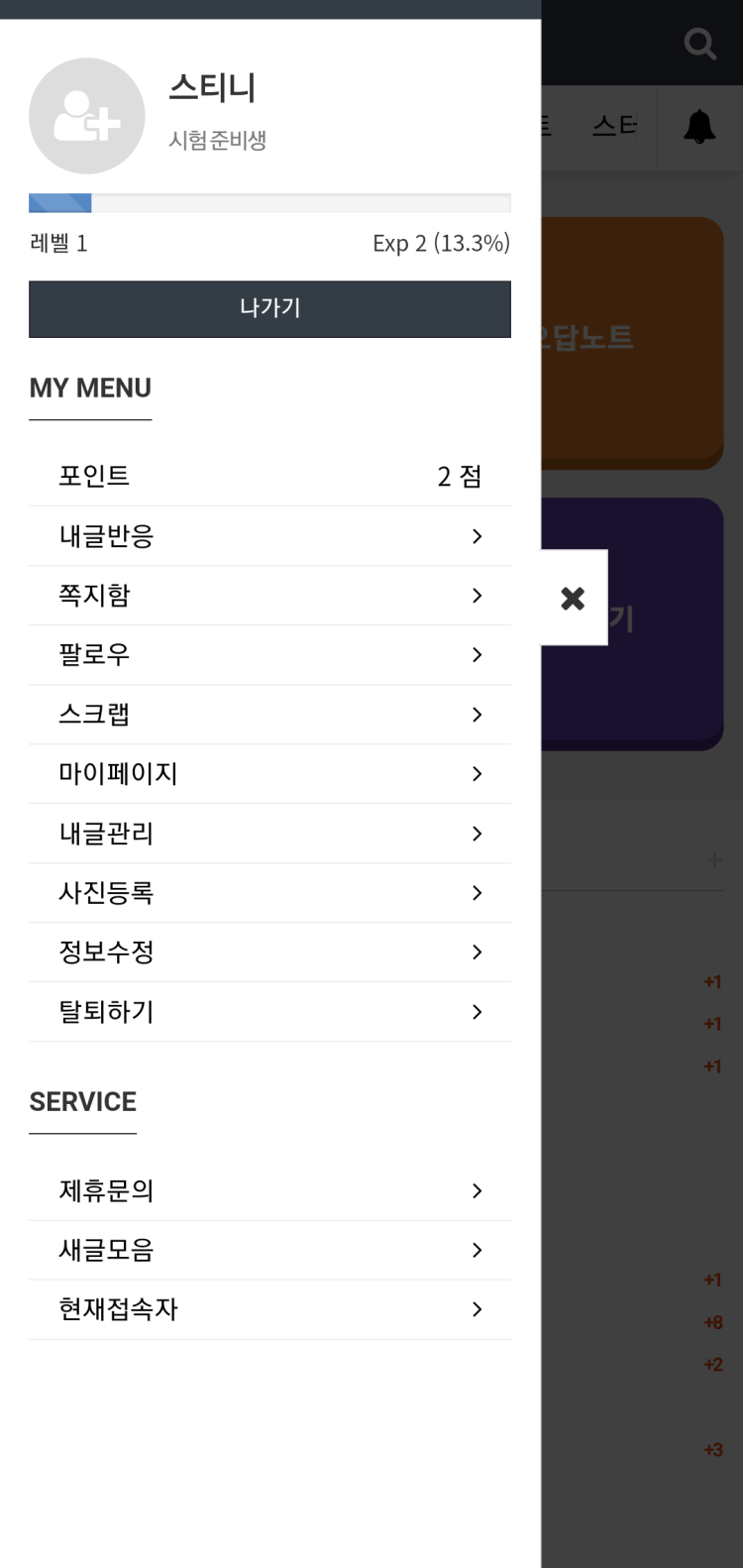The width and height of the screenshot is (743, 1568).
Task: Click the chevron next to 제휴문의
Action: click(478, 1190)
